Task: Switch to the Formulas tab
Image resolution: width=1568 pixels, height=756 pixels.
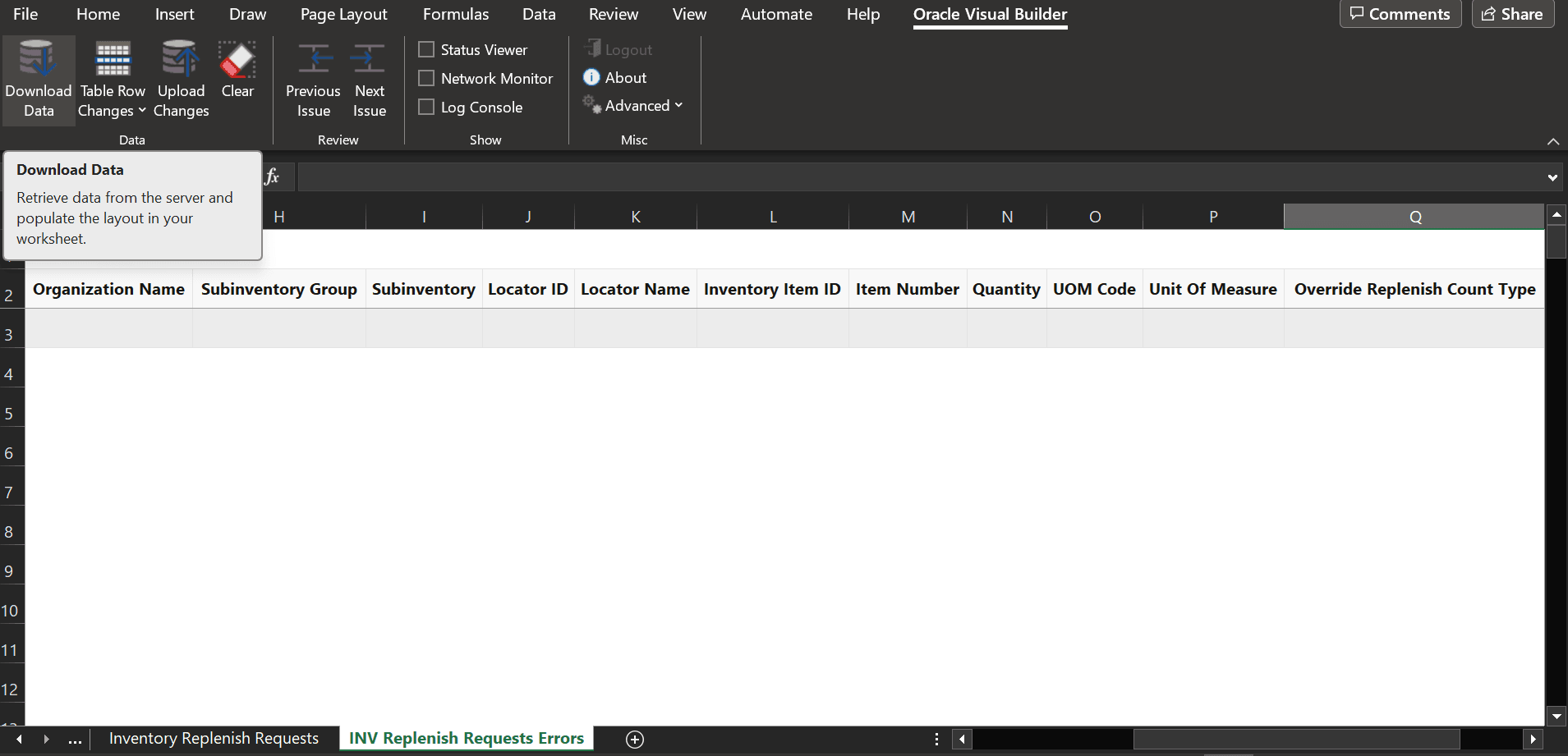Action: (456, 14)
